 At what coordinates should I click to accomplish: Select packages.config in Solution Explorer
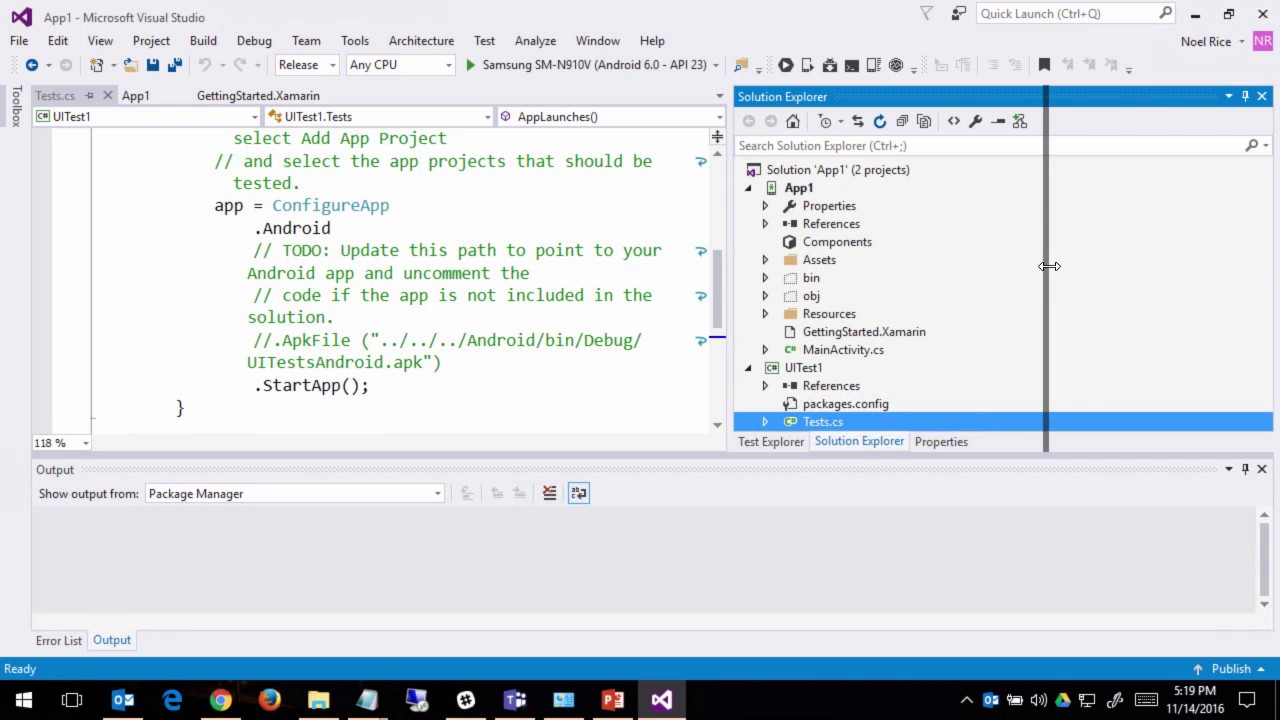pyautogui.click(x=845, y=404)
